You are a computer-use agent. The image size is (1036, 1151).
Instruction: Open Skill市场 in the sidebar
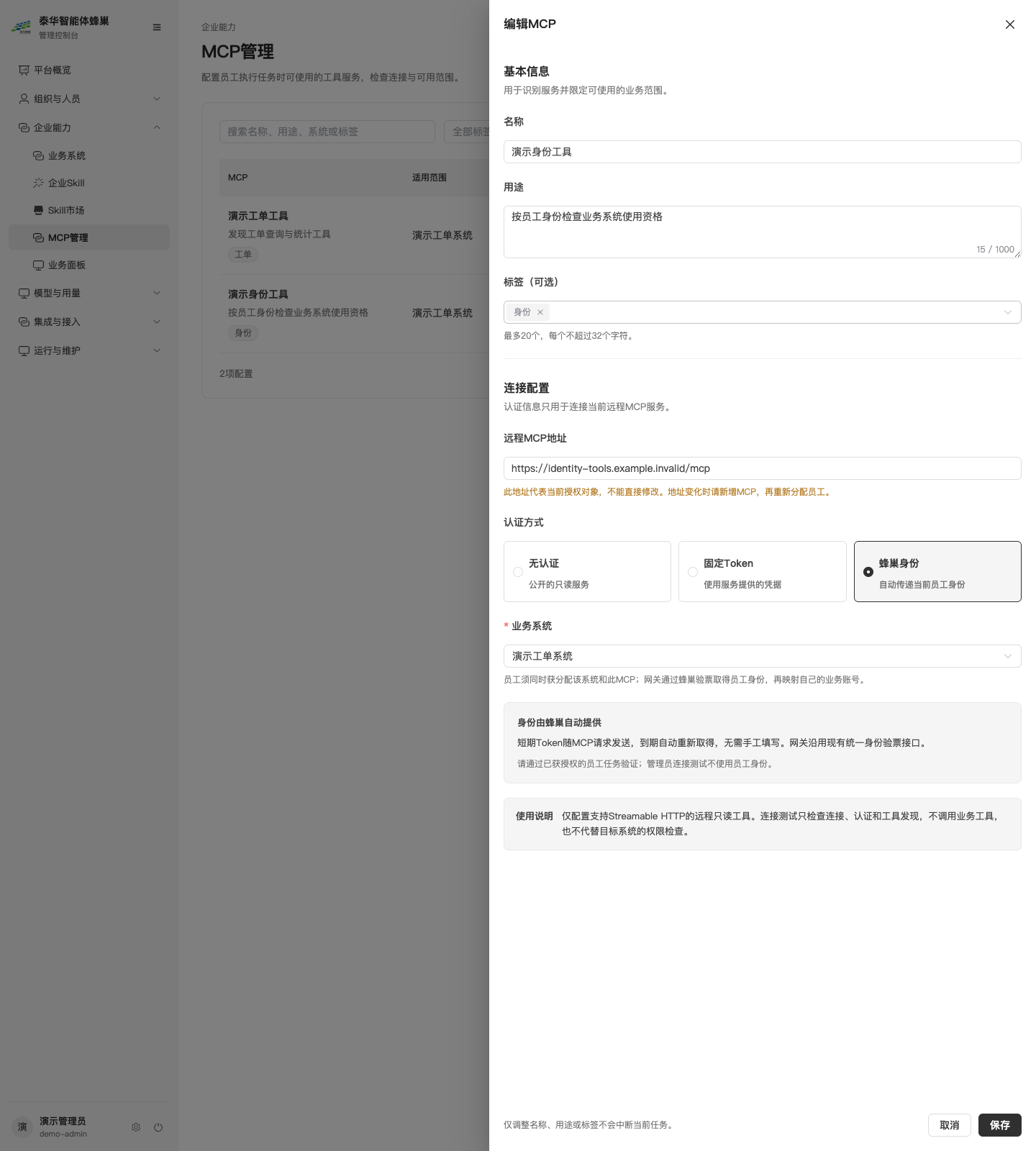[89, 210]
